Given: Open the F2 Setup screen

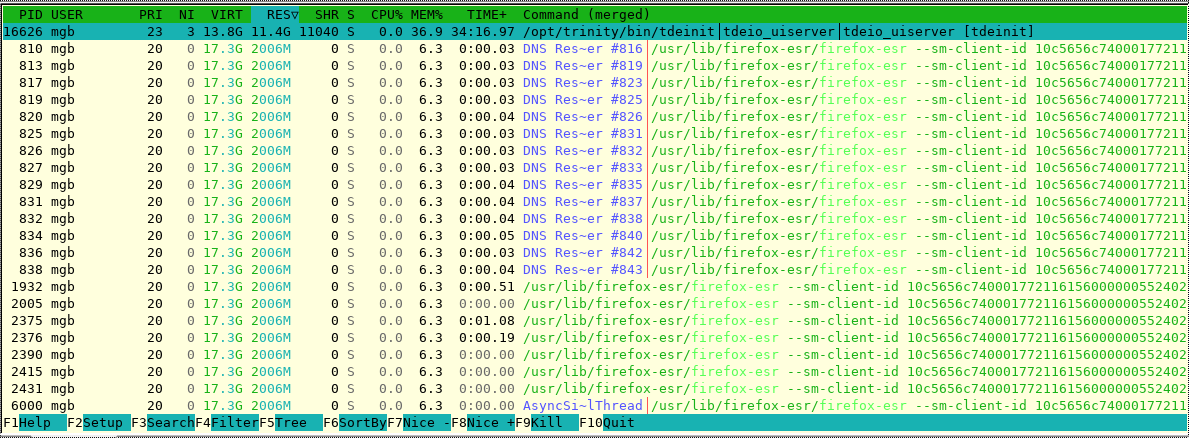Looking at the screenshot, I should point(99,422).
